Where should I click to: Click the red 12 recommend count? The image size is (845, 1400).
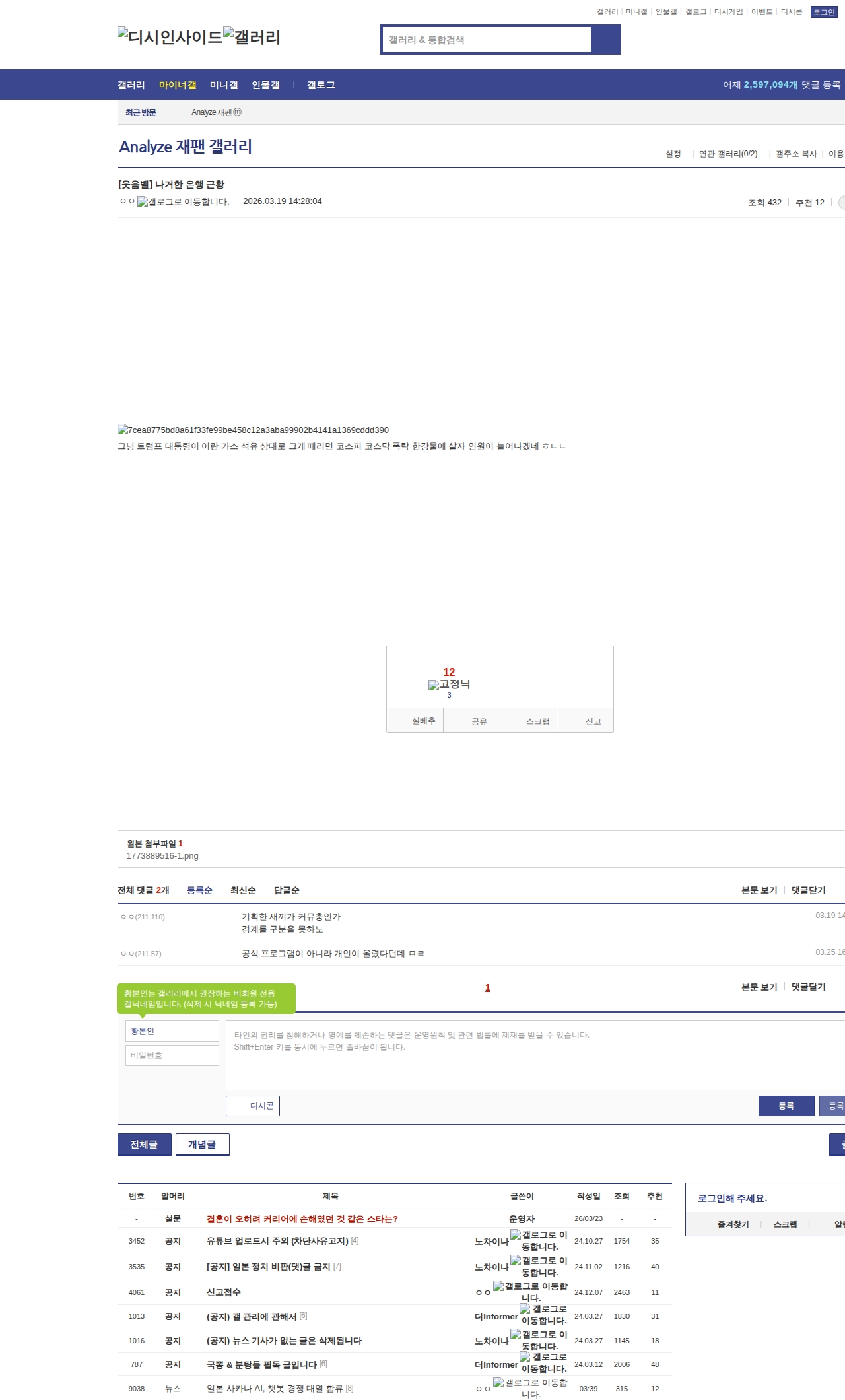(449, 672)
